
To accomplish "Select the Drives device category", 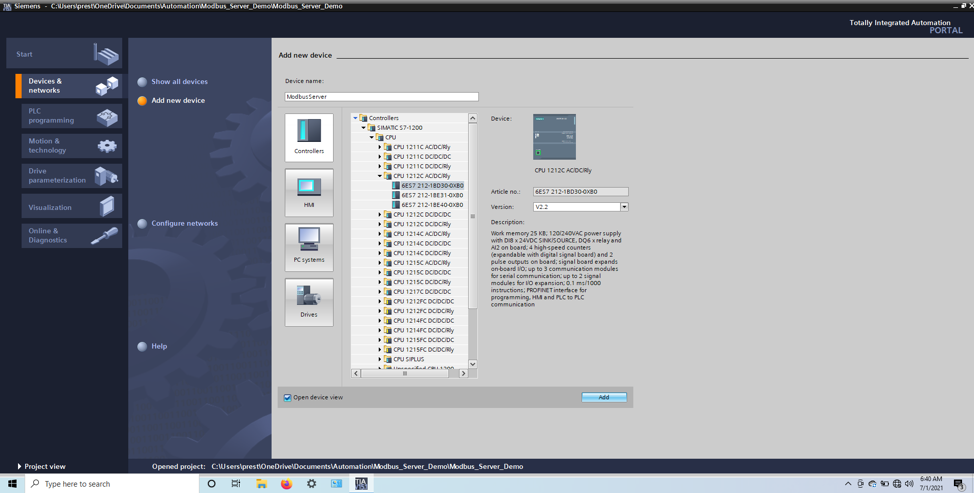I will pyautogui.click(x=309, y=302).
